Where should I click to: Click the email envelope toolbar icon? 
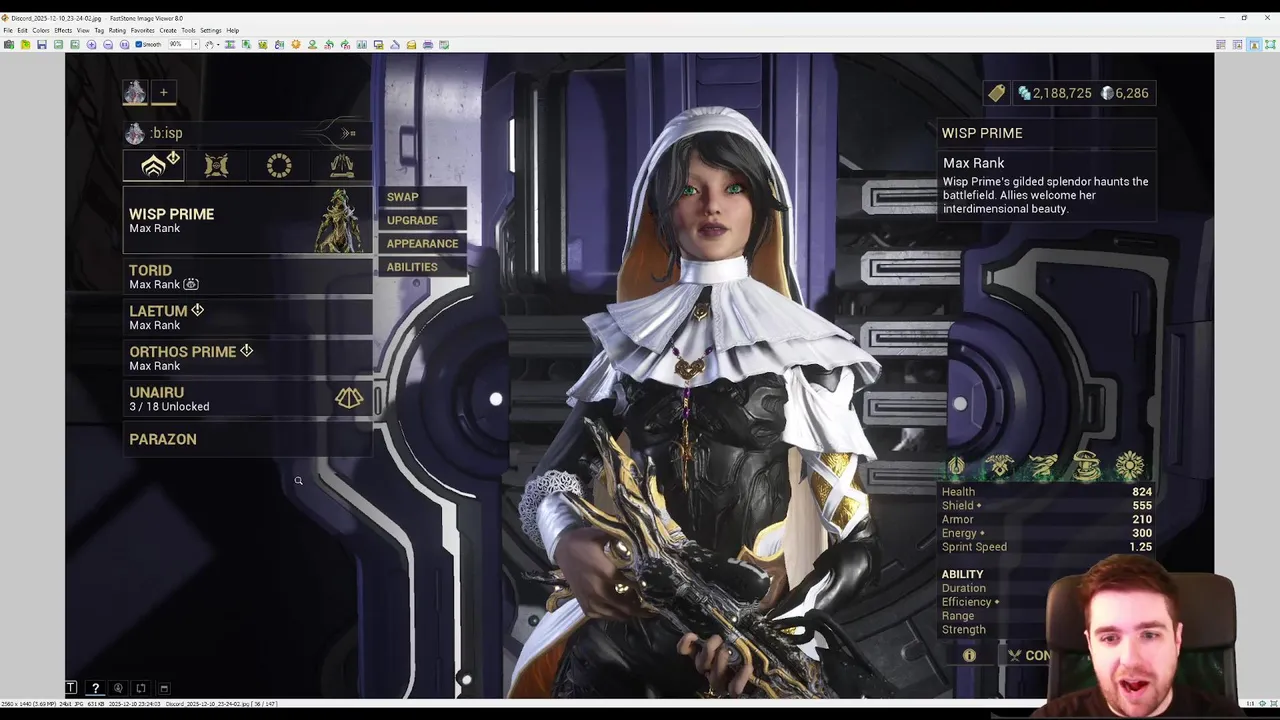[x=412, y=44]
